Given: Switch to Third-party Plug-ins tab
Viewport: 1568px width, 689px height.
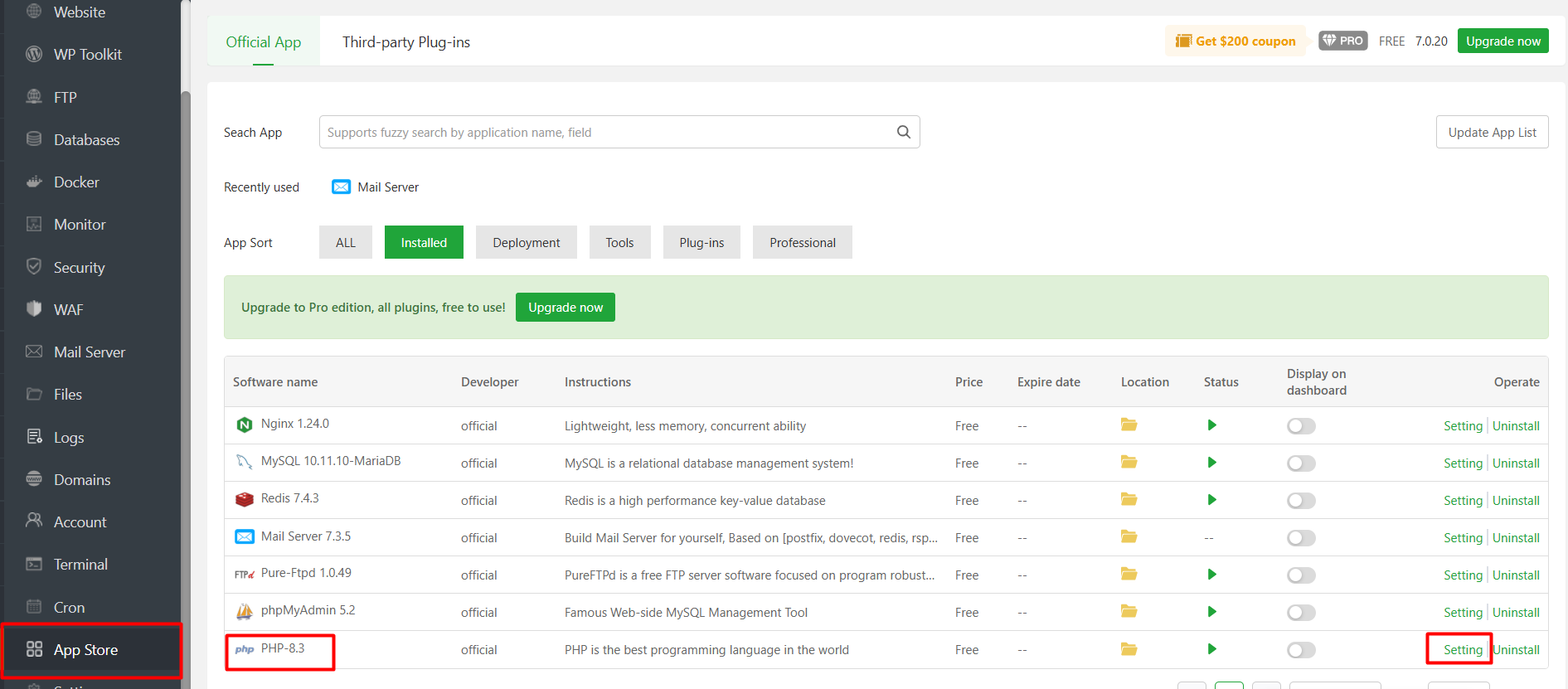Looking at the screenshot, I should 406,41.
